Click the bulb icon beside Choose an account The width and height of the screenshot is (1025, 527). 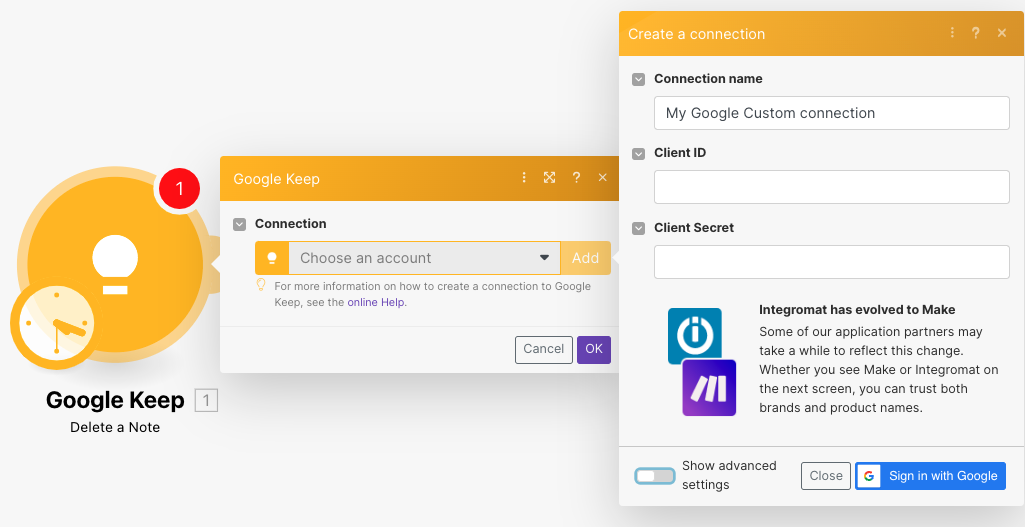pyautogui.click(x=272, y=258)
